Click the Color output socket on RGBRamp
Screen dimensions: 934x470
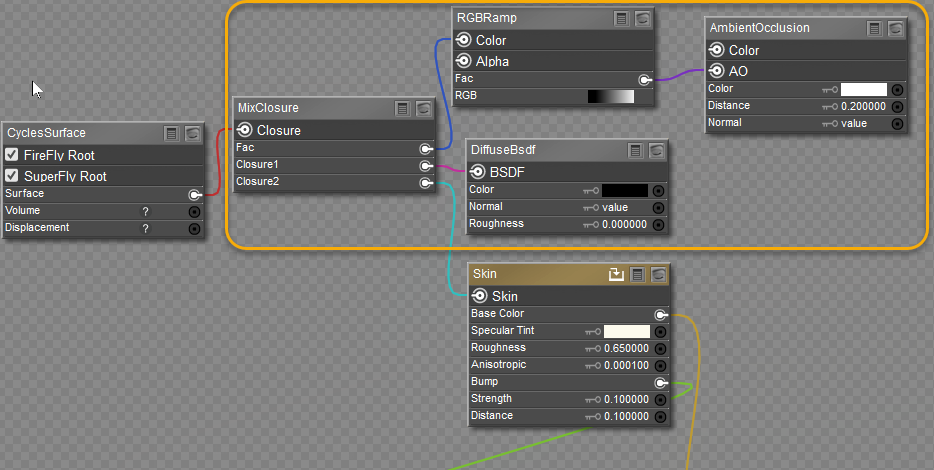click(x=463, y=40)
